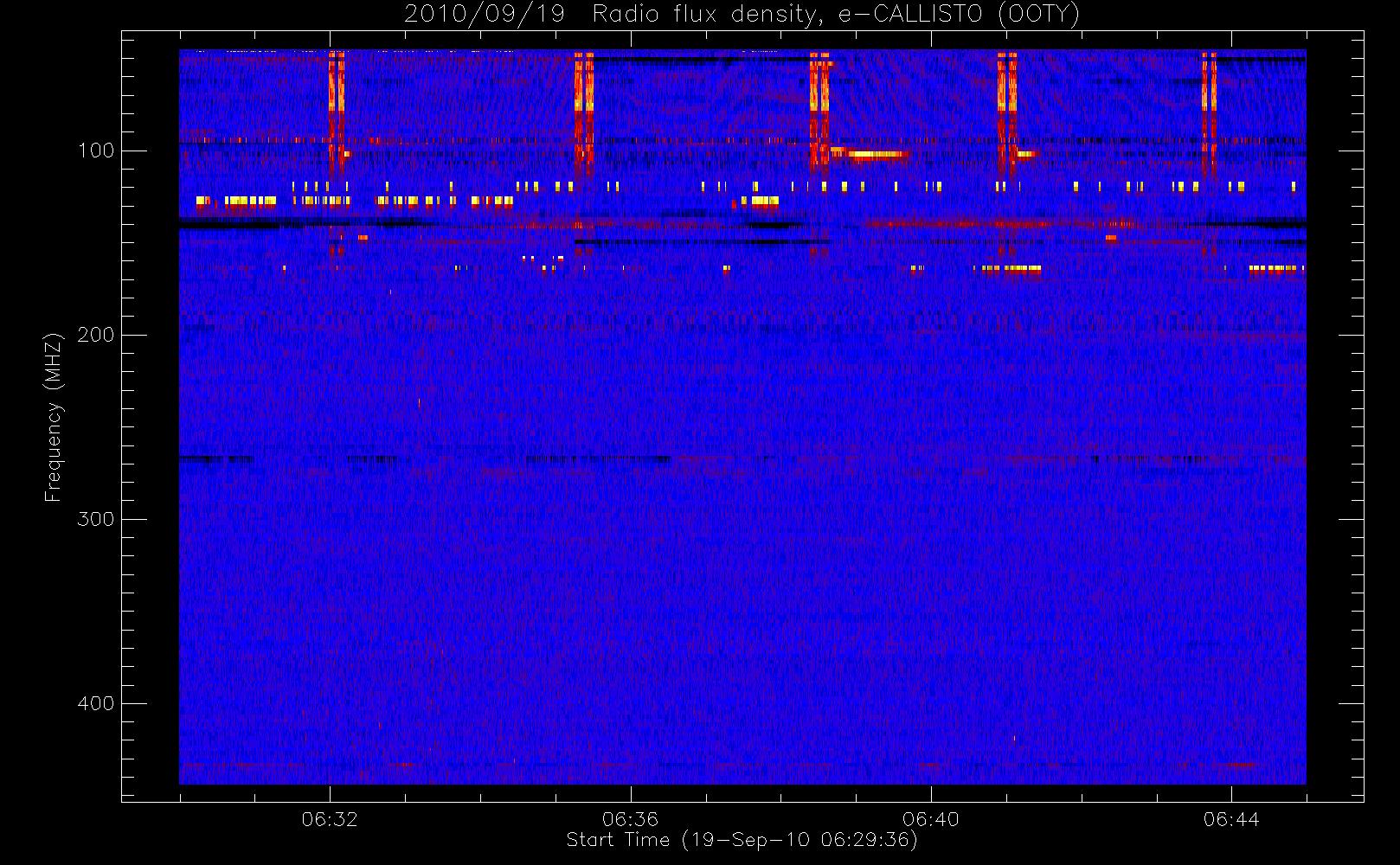Select the '200' frequency axis label

click(x=95, y=335)
